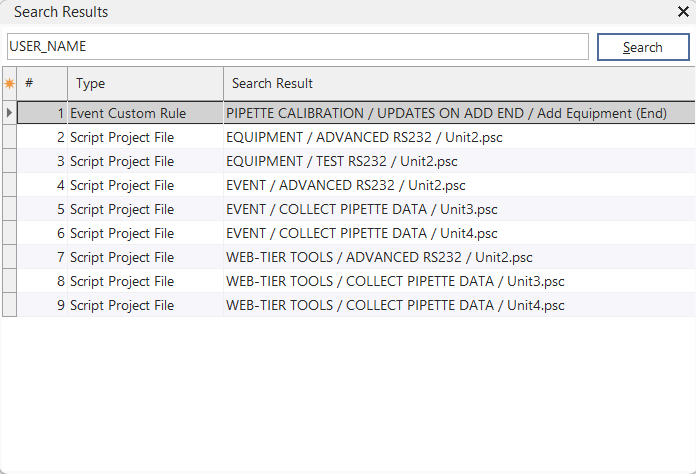Click the Search button
This screenshot has height=474, width=696.
pos(643,47)
